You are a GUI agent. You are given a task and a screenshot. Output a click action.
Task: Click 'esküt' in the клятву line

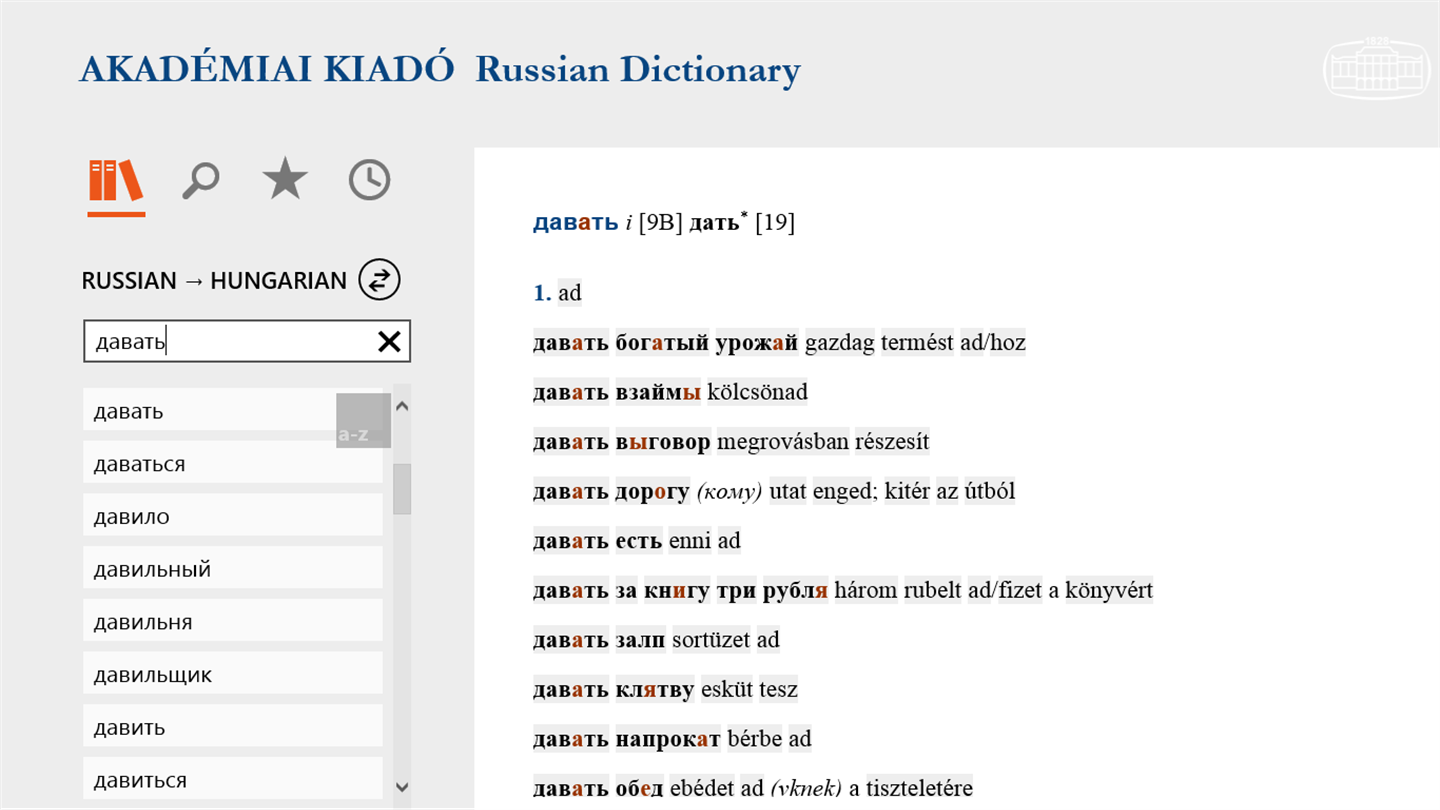727,689
